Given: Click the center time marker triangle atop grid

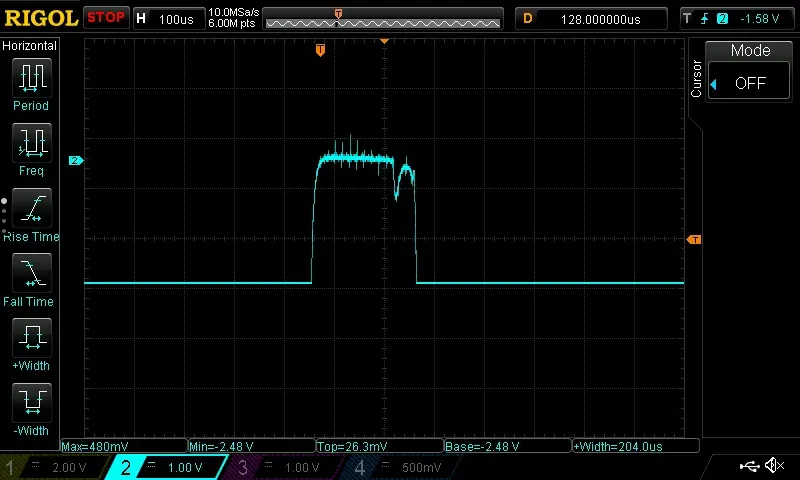Looking at the screenshot, I should point(385,41).
